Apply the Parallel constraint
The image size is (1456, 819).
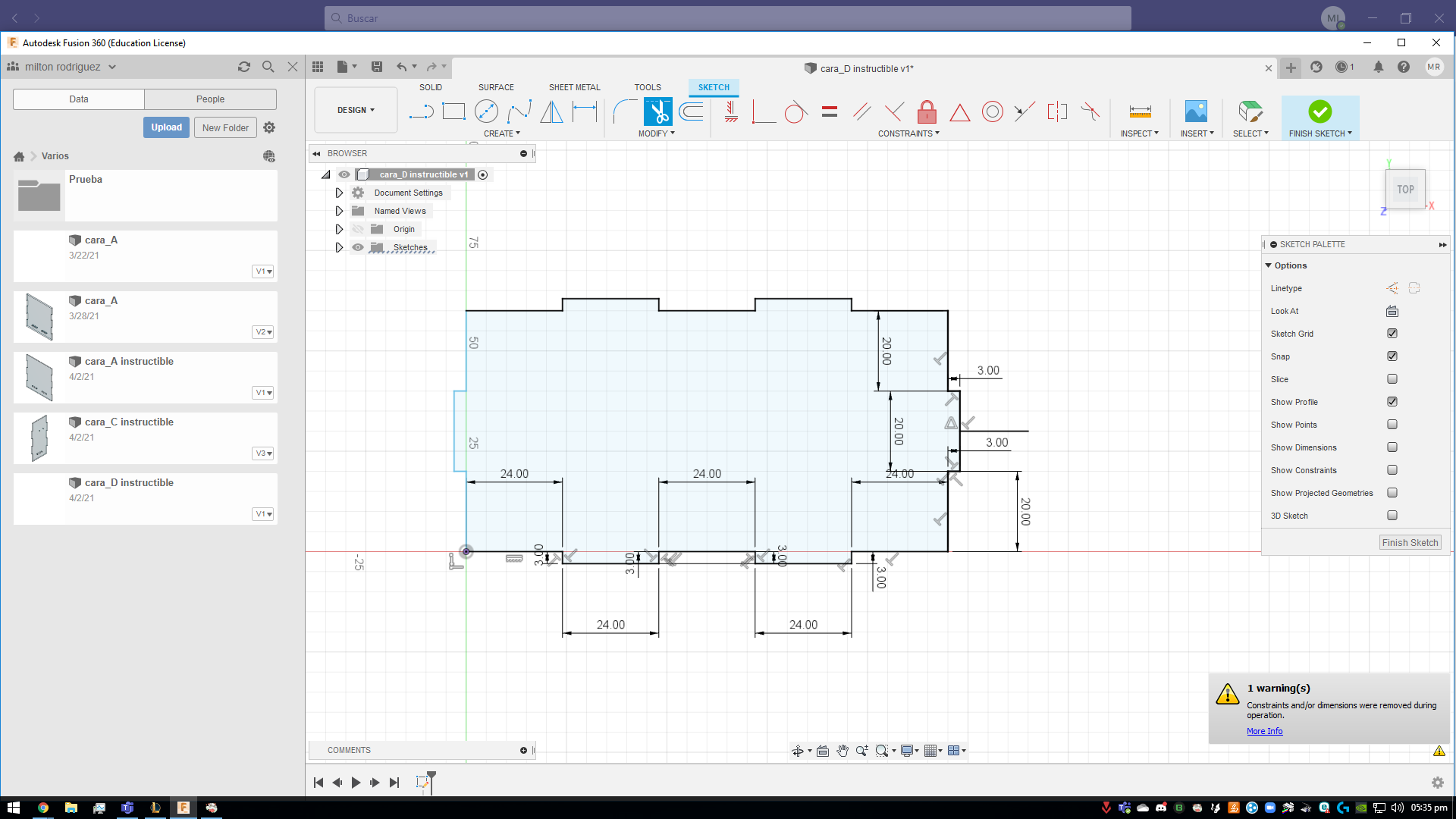862,112
